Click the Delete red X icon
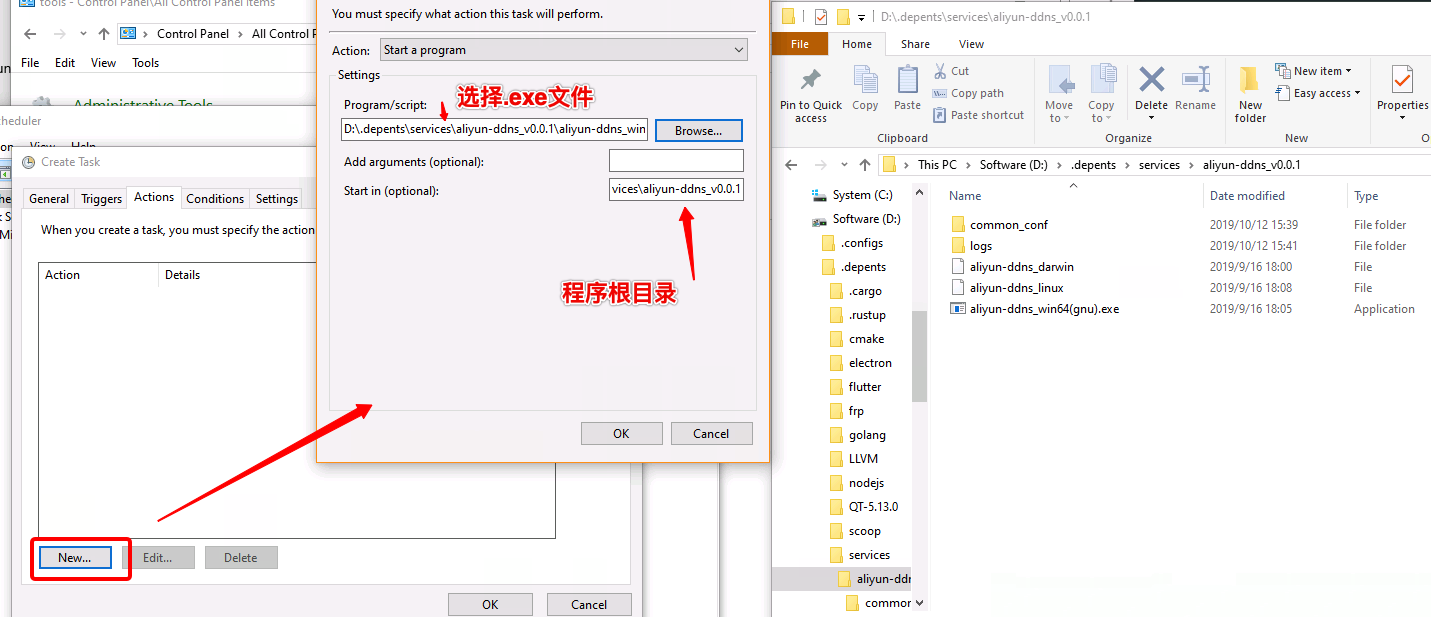This screenshot has height=617, width=1431. coord(1151,82)
